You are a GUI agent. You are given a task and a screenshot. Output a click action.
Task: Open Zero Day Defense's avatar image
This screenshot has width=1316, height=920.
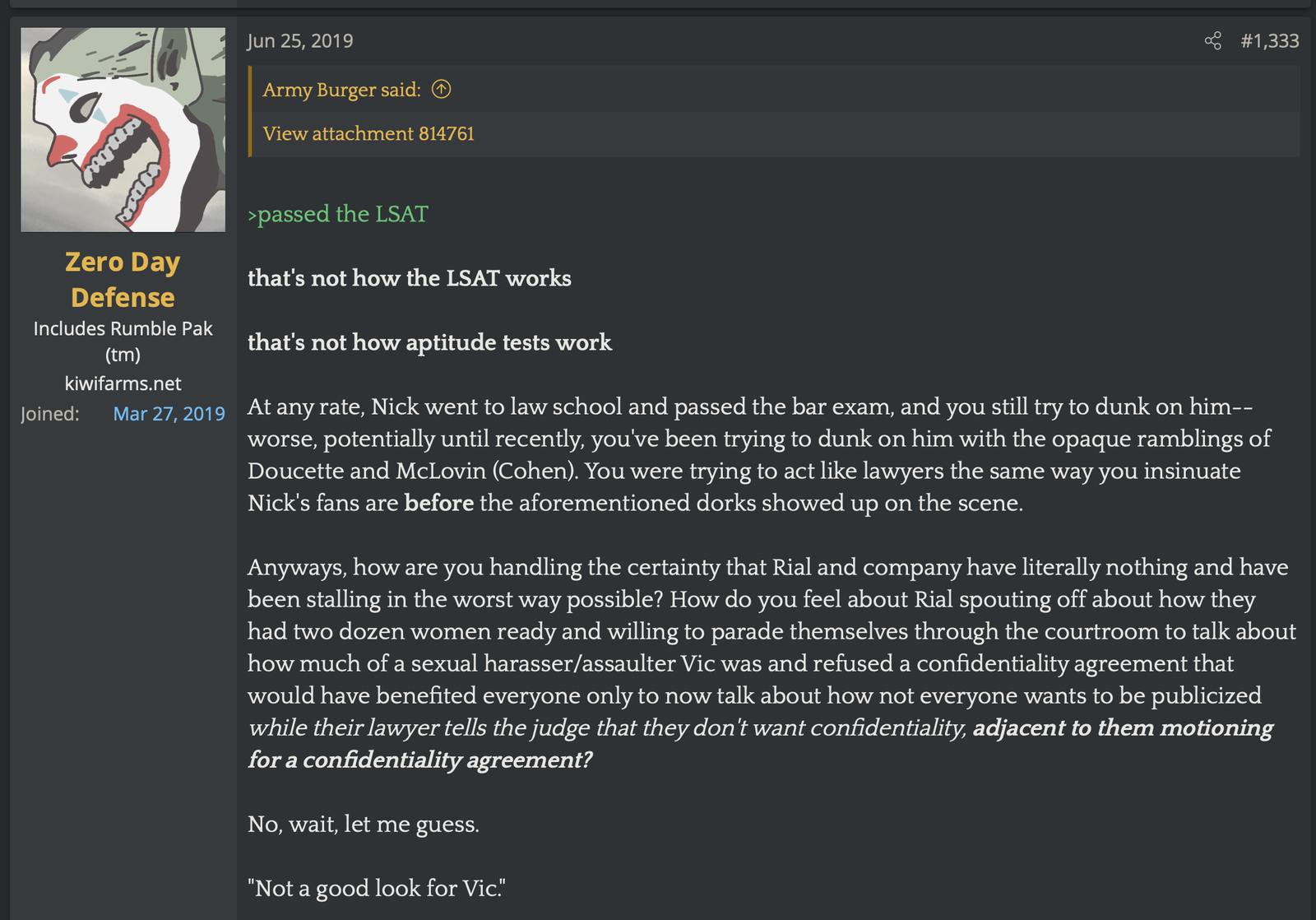click(123, 130)
